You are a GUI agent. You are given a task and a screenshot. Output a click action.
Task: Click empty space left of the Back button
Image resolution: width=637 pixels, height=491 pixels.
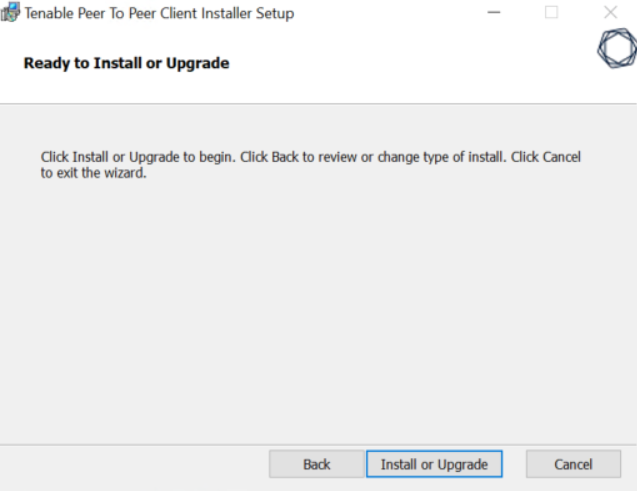[130, 464]
